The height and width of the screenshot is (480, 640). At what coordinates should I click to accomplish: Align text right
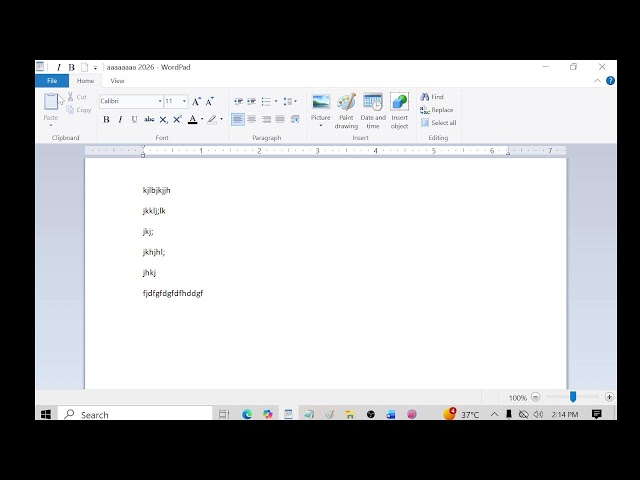click(x=266, y=119)
